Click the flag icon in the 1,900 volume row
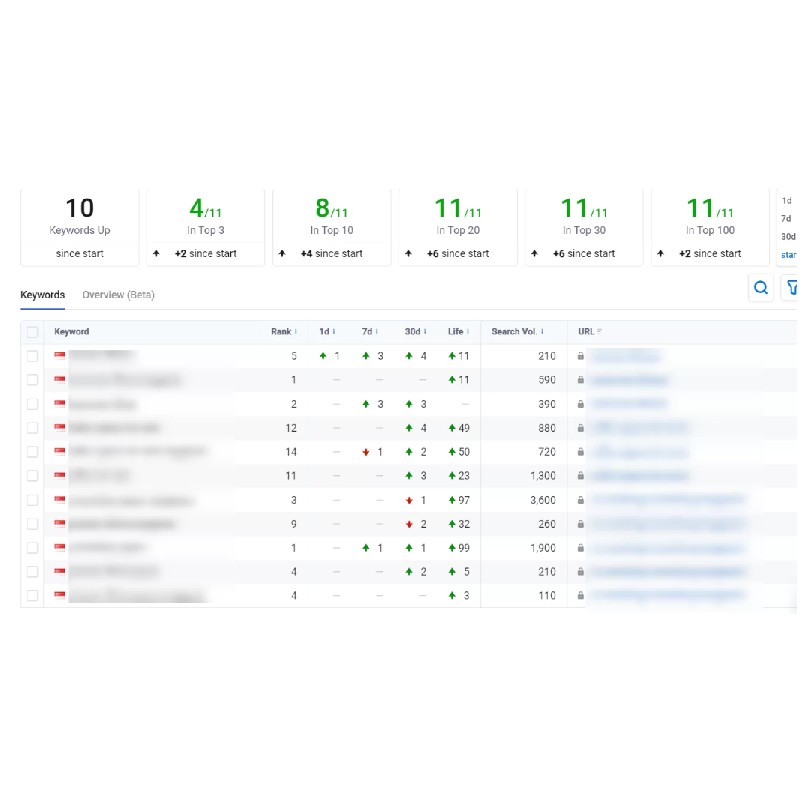Screen dimensions: 800x800 60,548
